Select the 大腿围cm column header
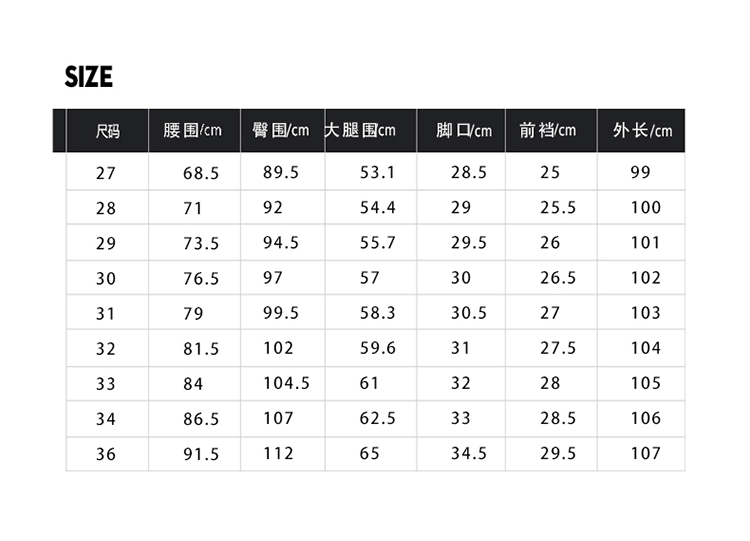 [x=361, y=131]
